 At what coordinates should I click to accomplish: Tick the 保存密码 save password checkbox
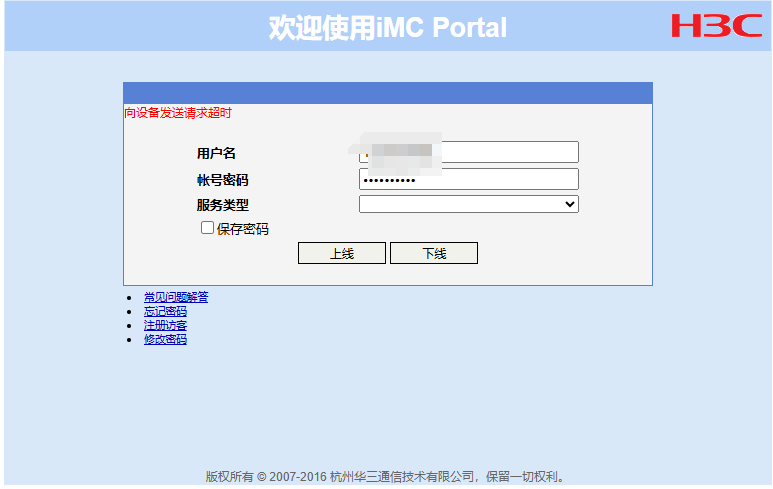207,227
